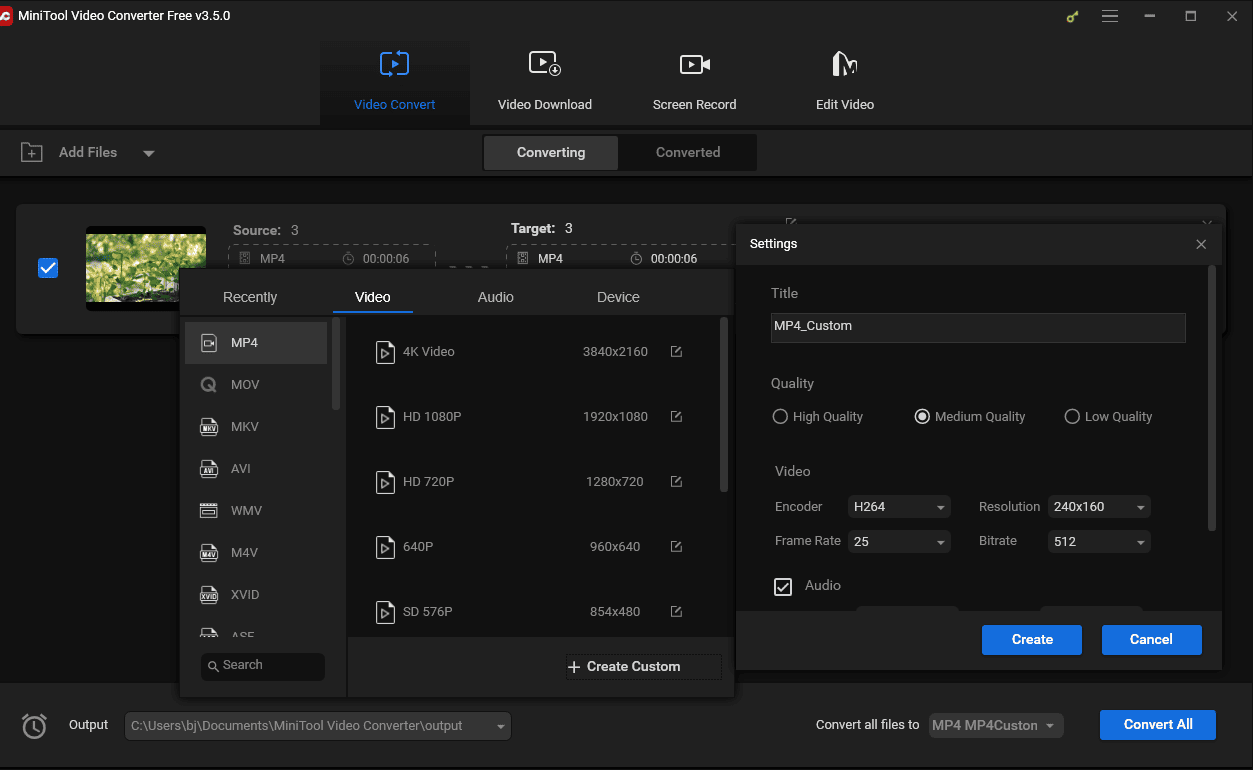1253x770 pixels.
Task: Click the Cancel button
Action: point(1151,640)
